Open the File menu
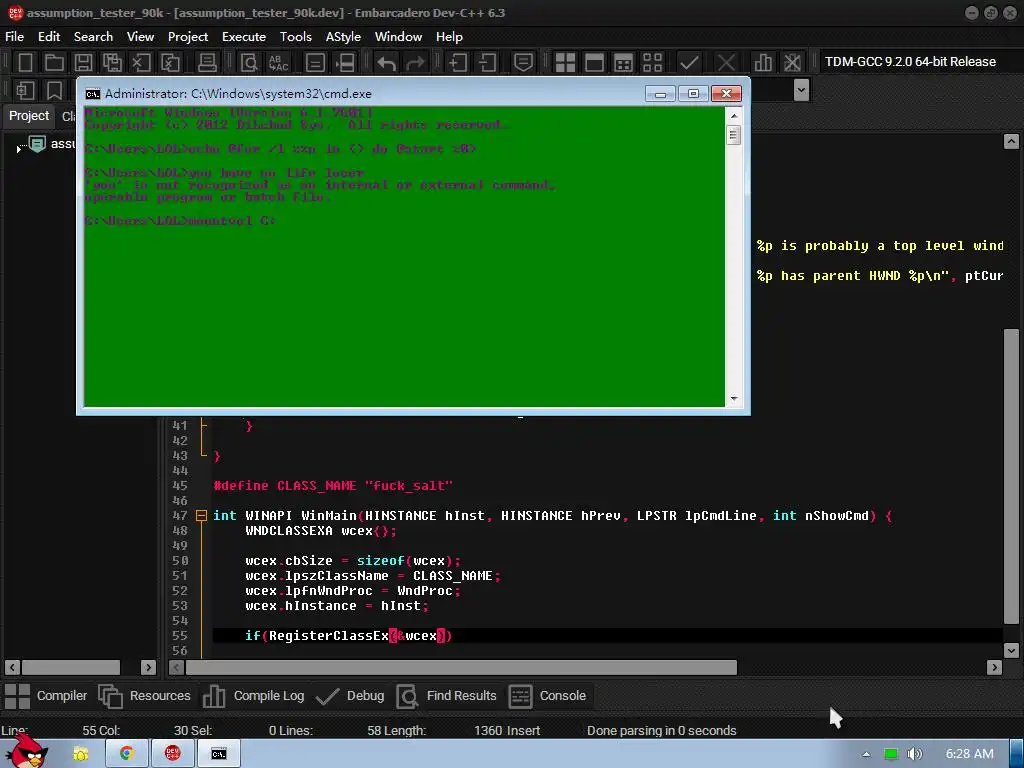 tap(14, 37)
